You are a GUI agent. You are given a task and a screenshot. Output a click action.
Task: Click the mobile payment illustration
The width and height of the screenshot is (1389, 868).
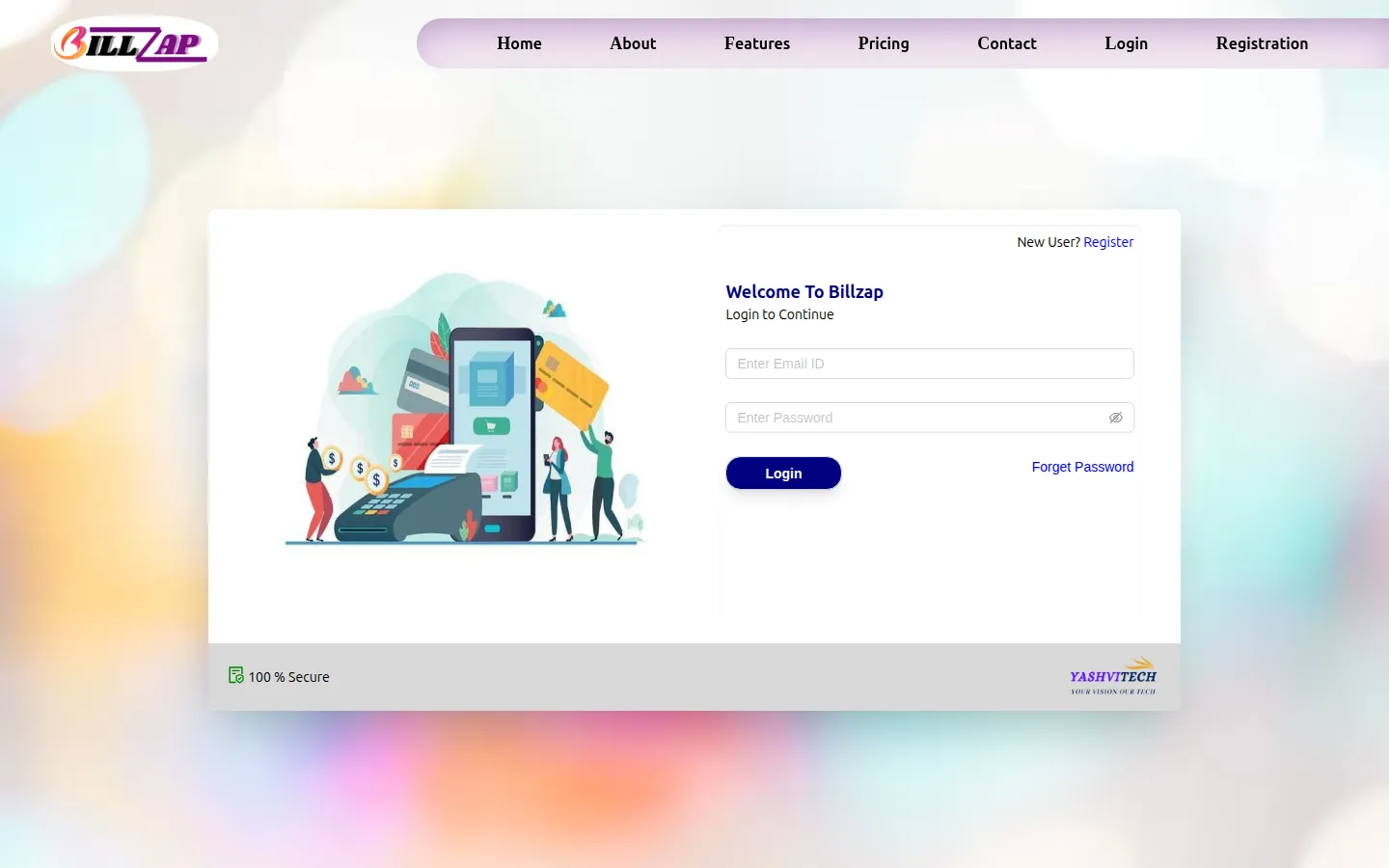click(x=465, y=409)
